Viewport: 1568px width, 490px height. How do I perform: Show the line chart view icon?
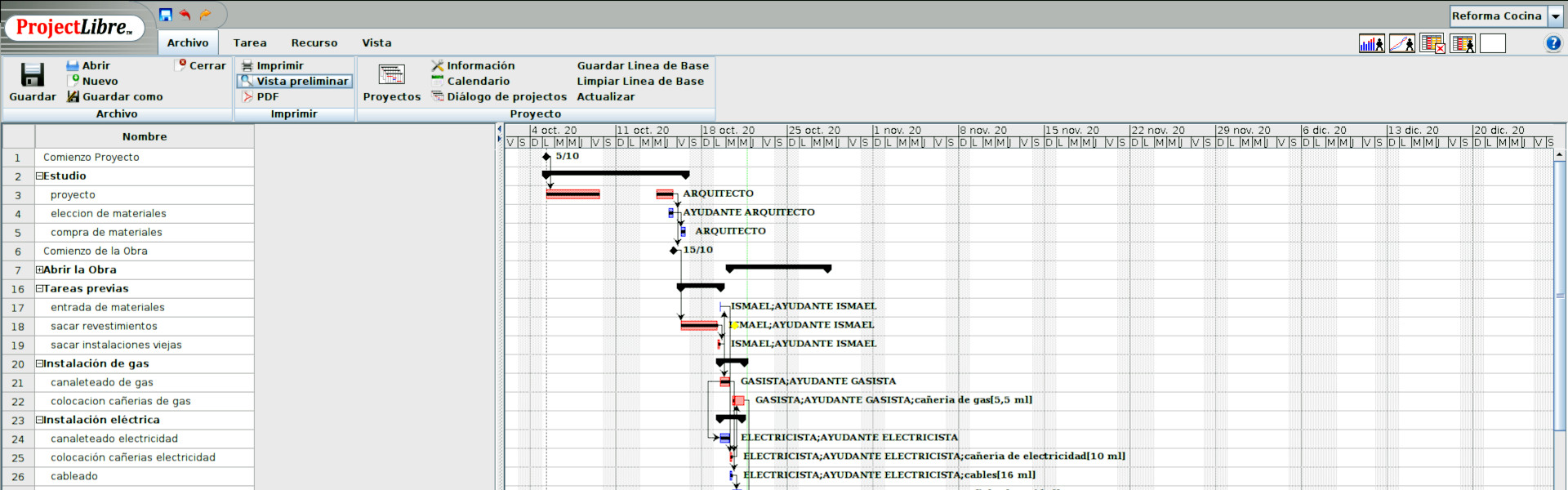[x=1402, y=43]
